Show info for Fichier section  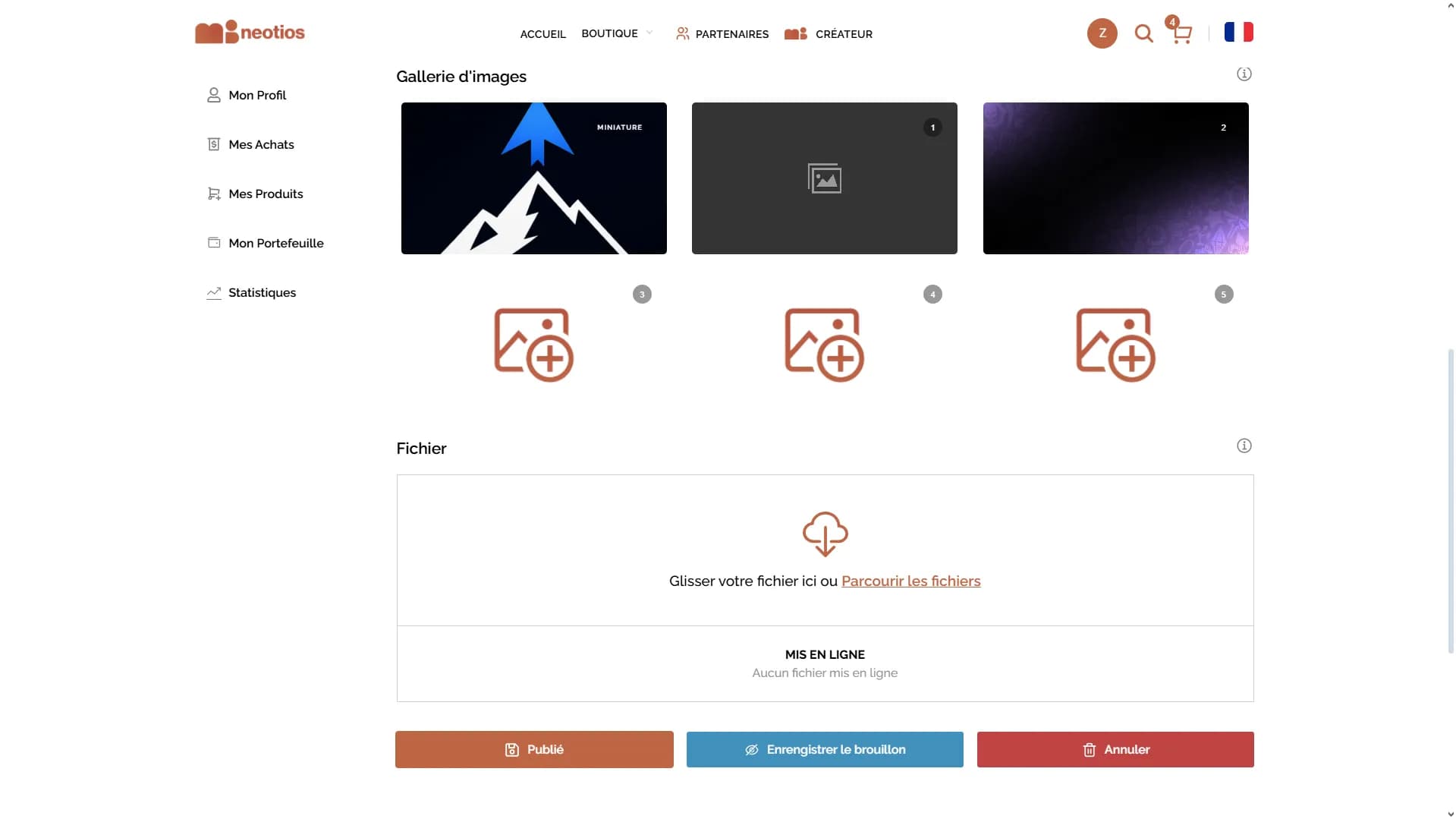1244,446
